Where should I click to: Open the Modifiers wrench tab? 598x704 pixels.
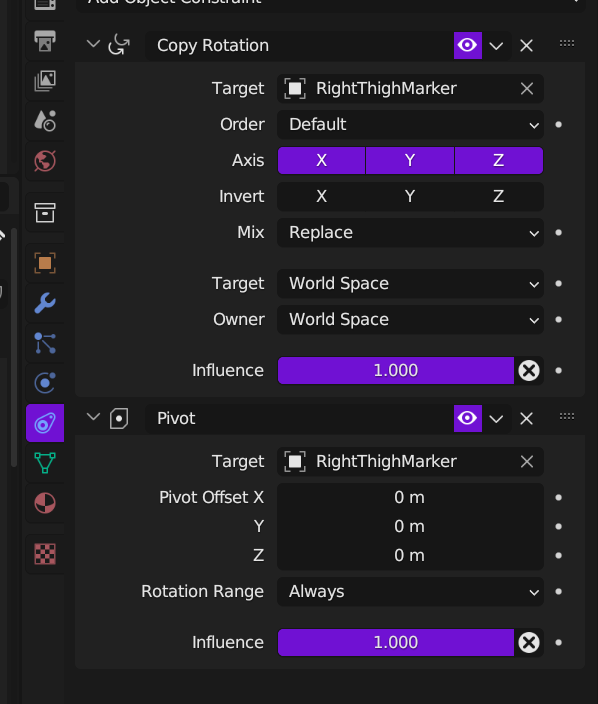(45, 303)
